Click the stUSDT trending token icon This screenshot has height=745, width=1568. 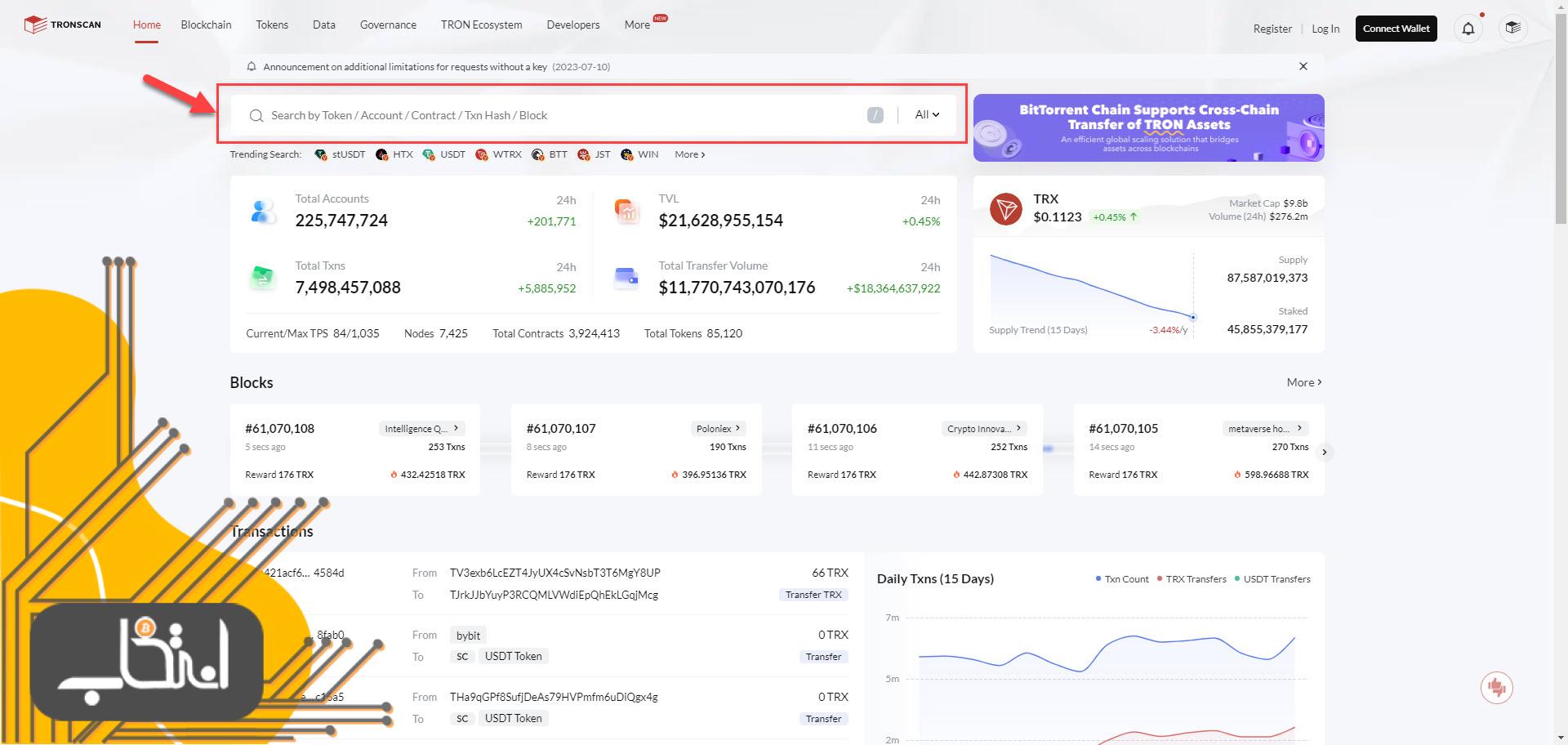(320, 154)
